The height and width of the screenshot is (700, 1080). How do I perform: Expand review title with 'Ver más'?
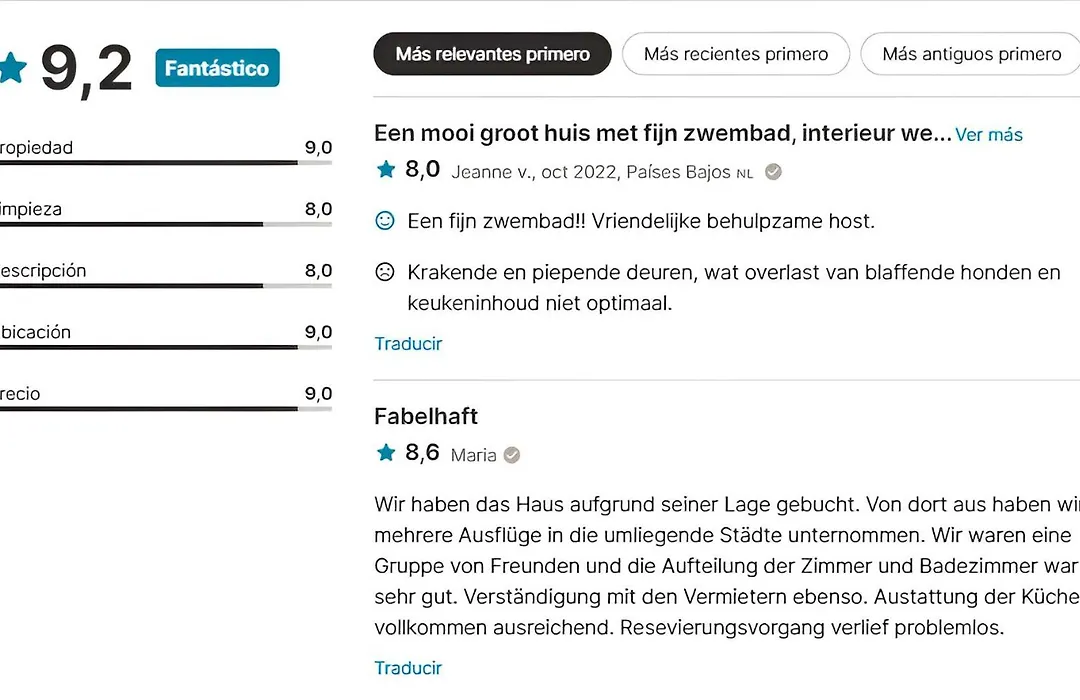point(988,134)
